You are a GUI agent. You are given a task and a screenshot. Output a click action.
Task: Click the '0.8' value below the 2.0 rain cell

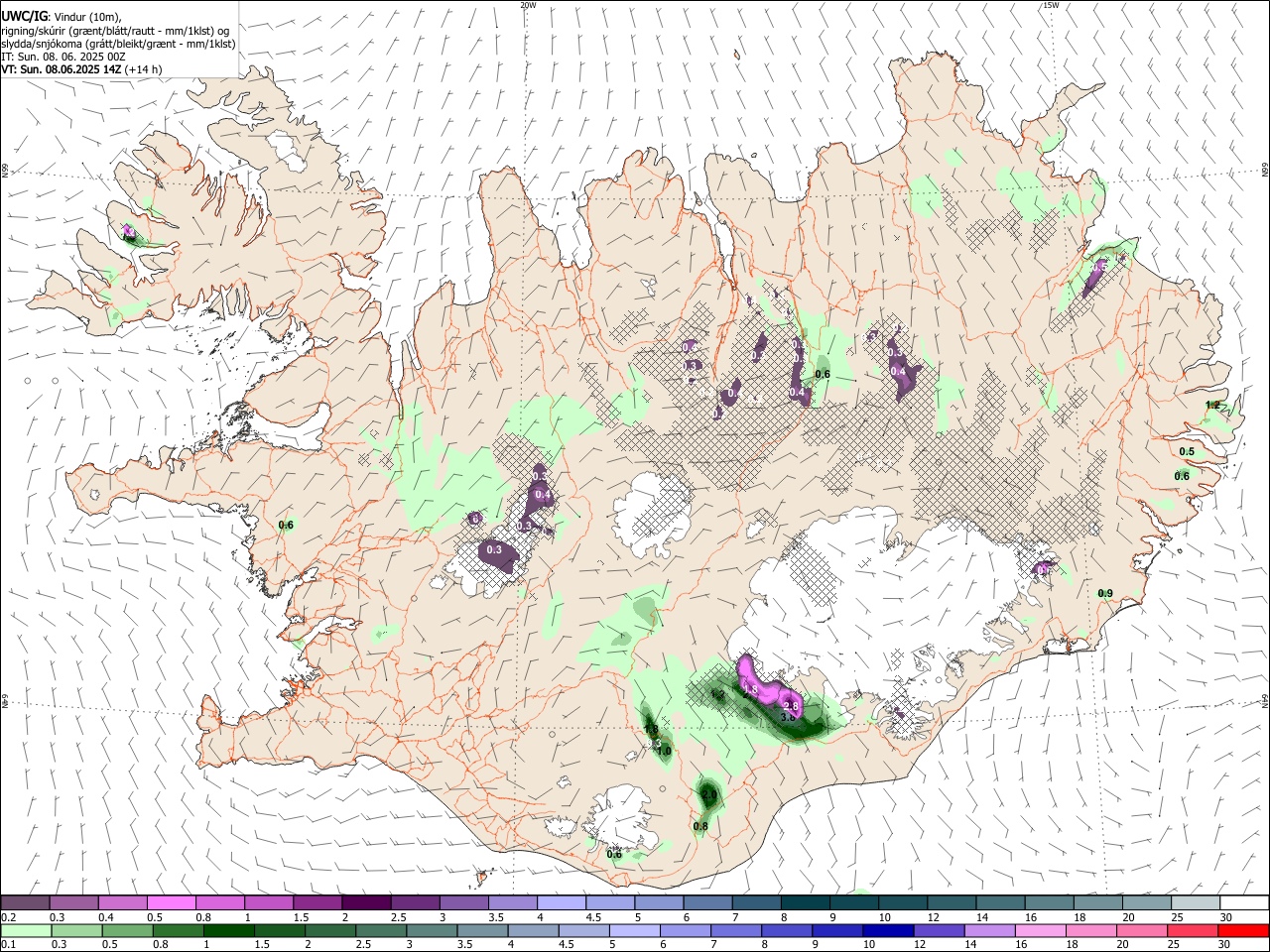[x=700, y=826]
